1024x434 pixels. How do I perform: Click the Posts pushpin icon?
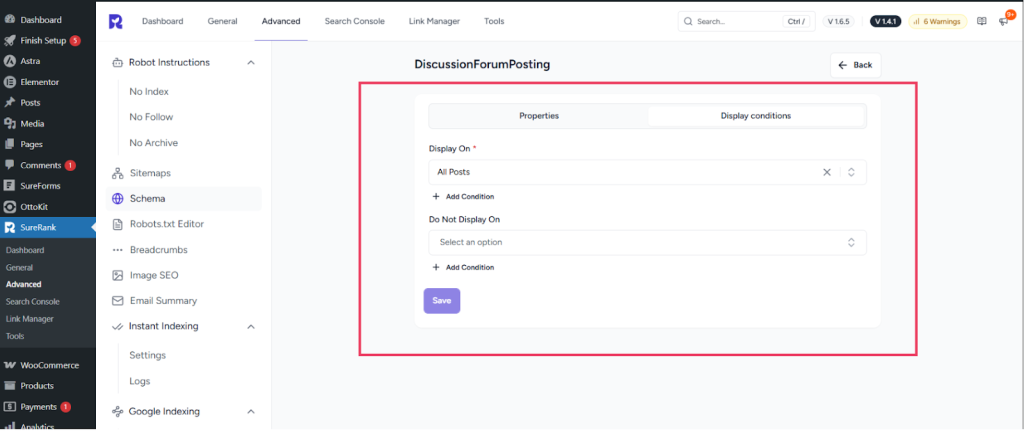click(10, 103)
